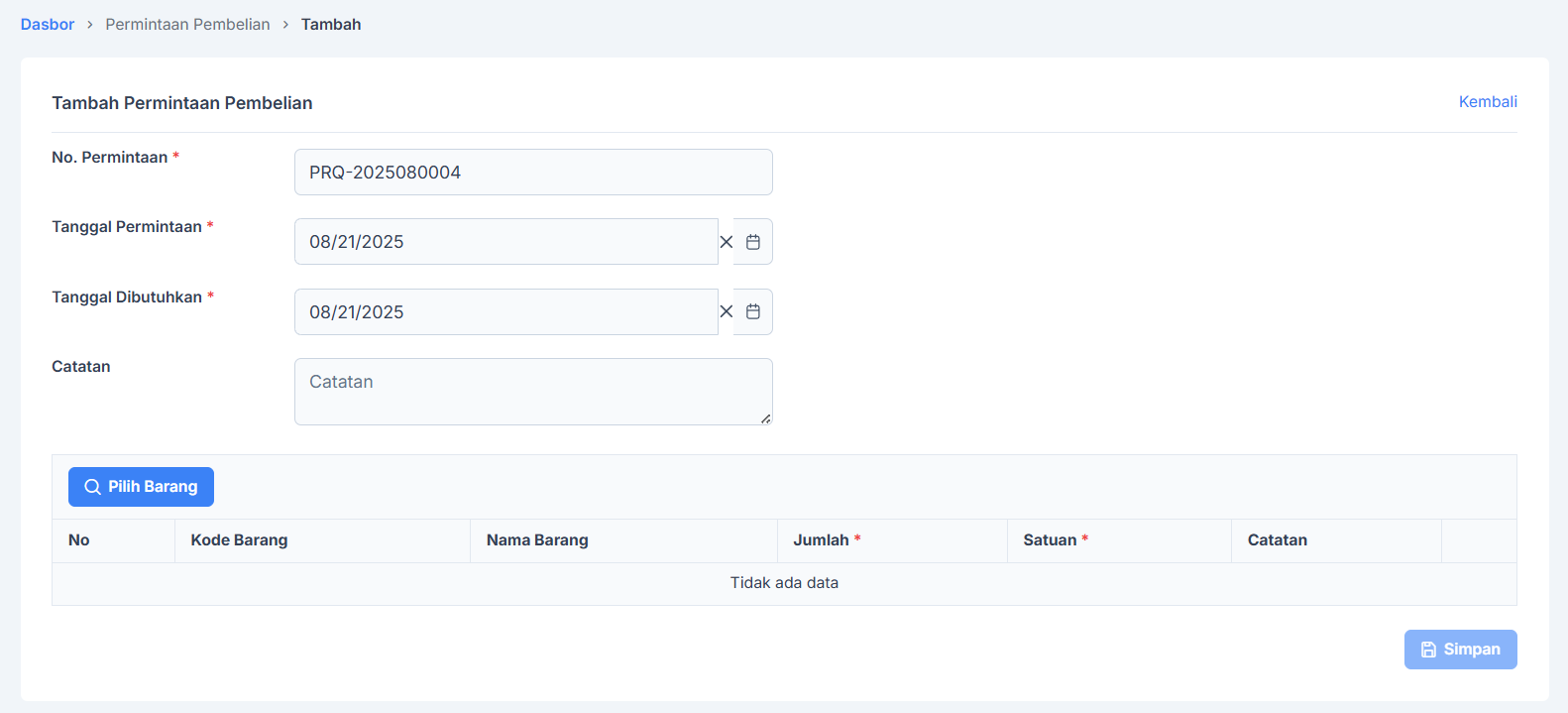The height and width of the screenshot is (713, 1568).
Task: Open calendar picker for Tanggal Dibutuhkan
Action: 753,312
